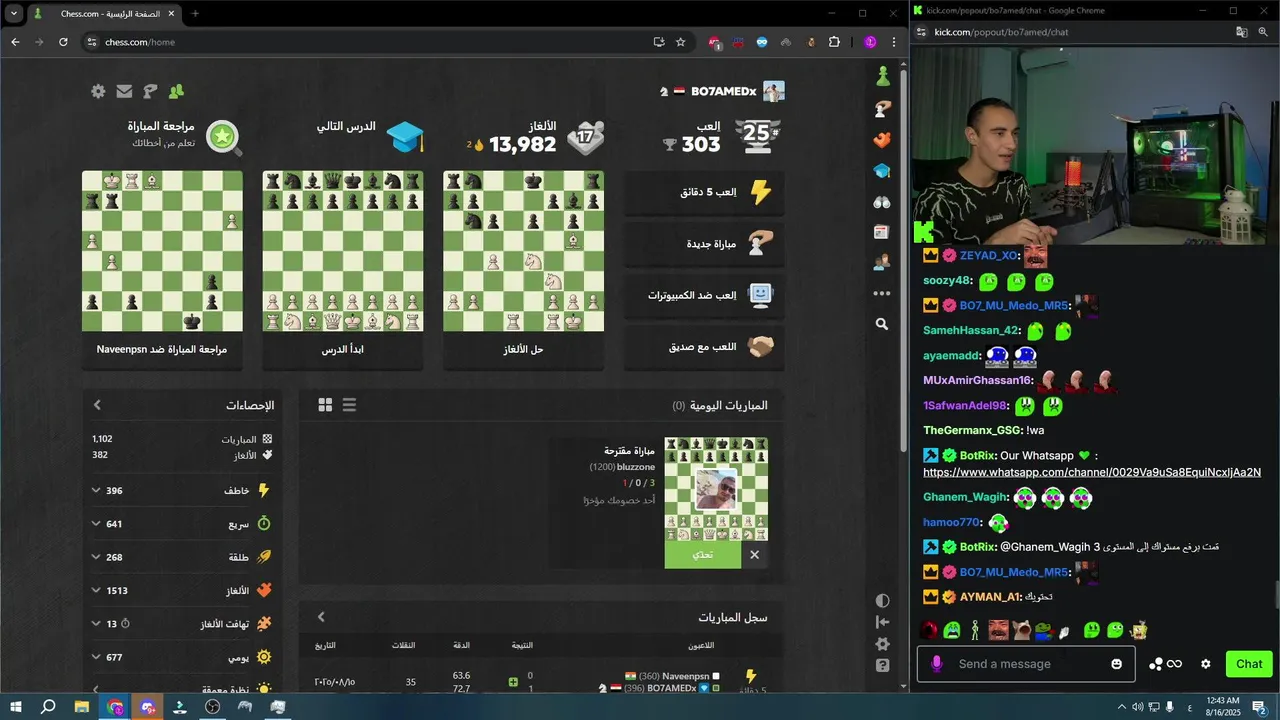Click the New Game button
Image resolution: width=1280 pixels, height=720 pixels.
[704, 243]
